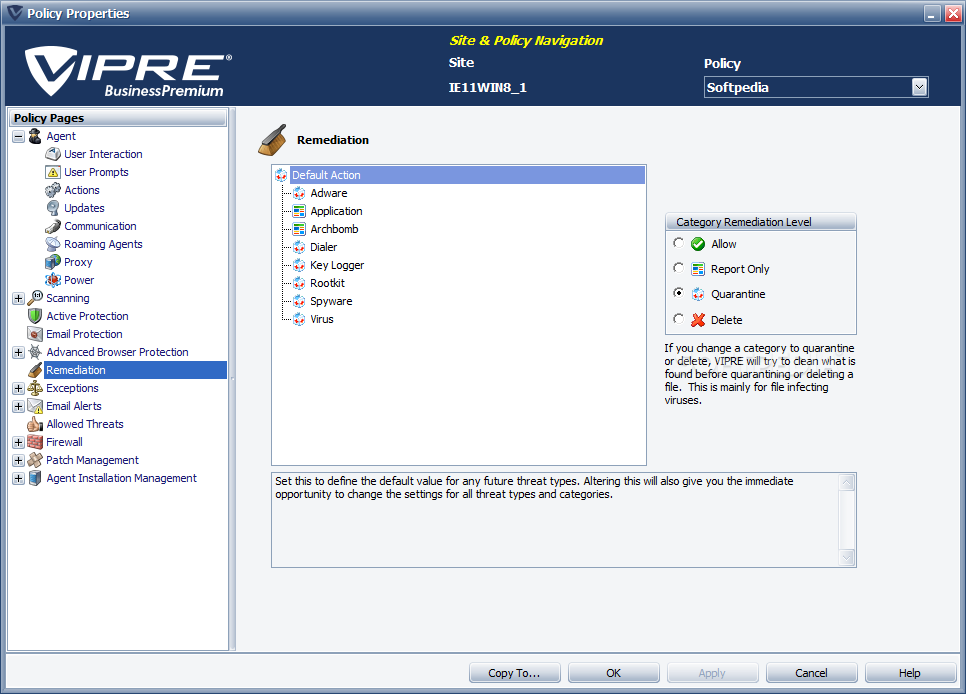966x694 pixels.
Task: Open the User Interaction policy page
Action: (x=103, y=154)
